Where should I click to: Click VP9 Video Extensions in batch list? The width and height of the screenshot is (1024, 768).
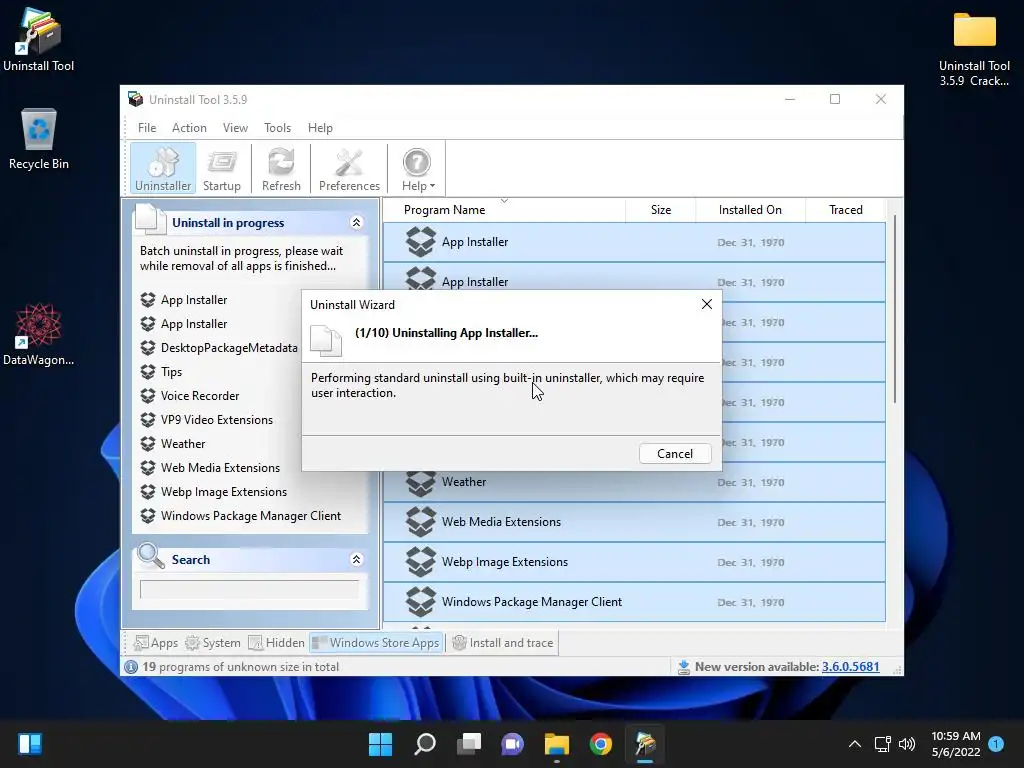[x=217, y=420]
